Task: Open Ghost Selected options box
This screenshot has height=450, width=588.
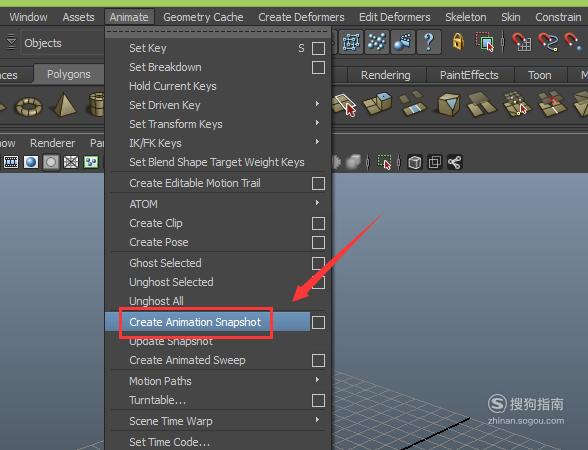Action: pos(318,263)
